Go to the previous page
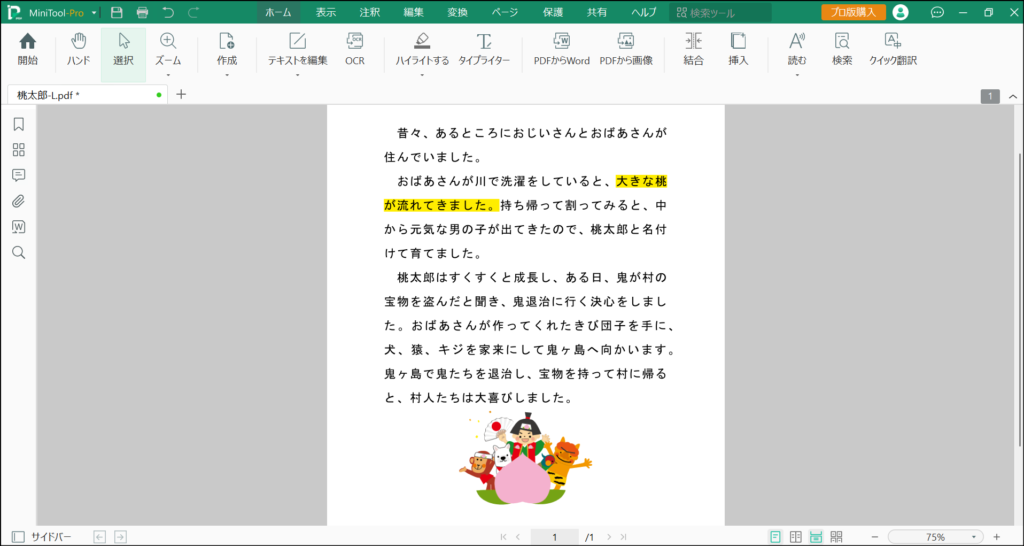Screen dimensions: 1024x546 [x=518, y=537]
